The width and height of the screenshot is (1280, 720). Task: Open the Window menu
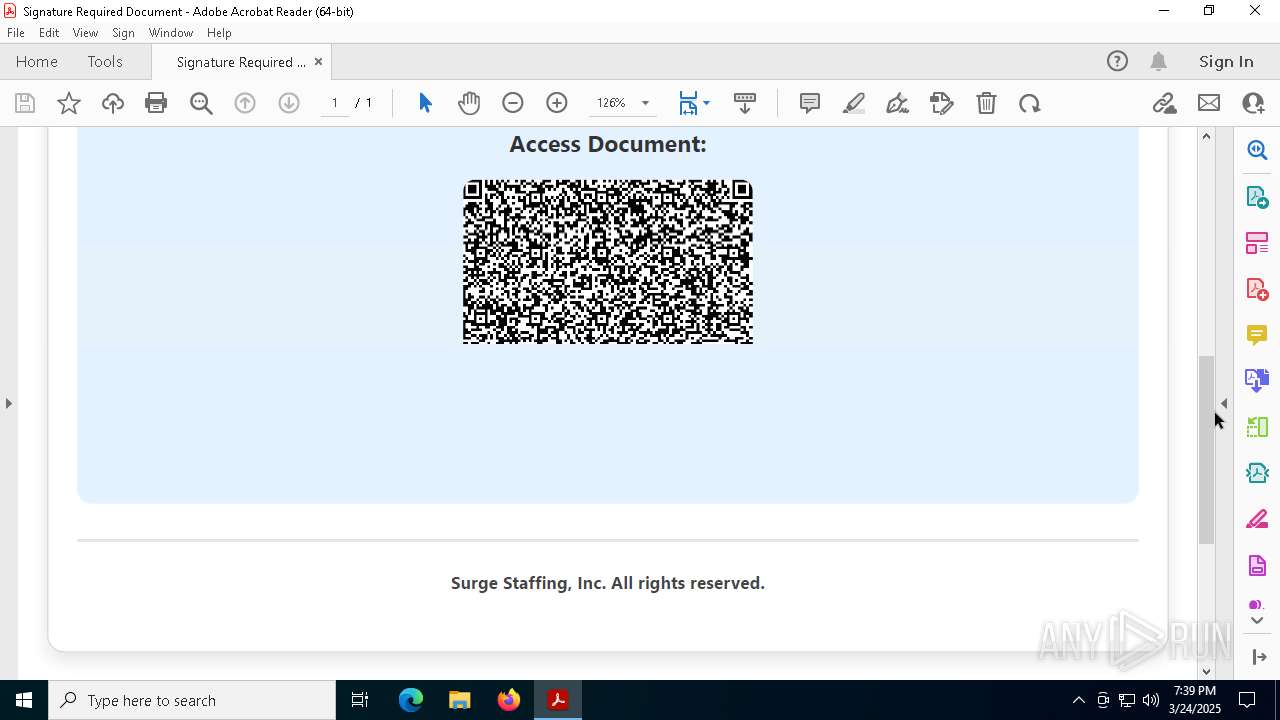(x=171, y=32)
